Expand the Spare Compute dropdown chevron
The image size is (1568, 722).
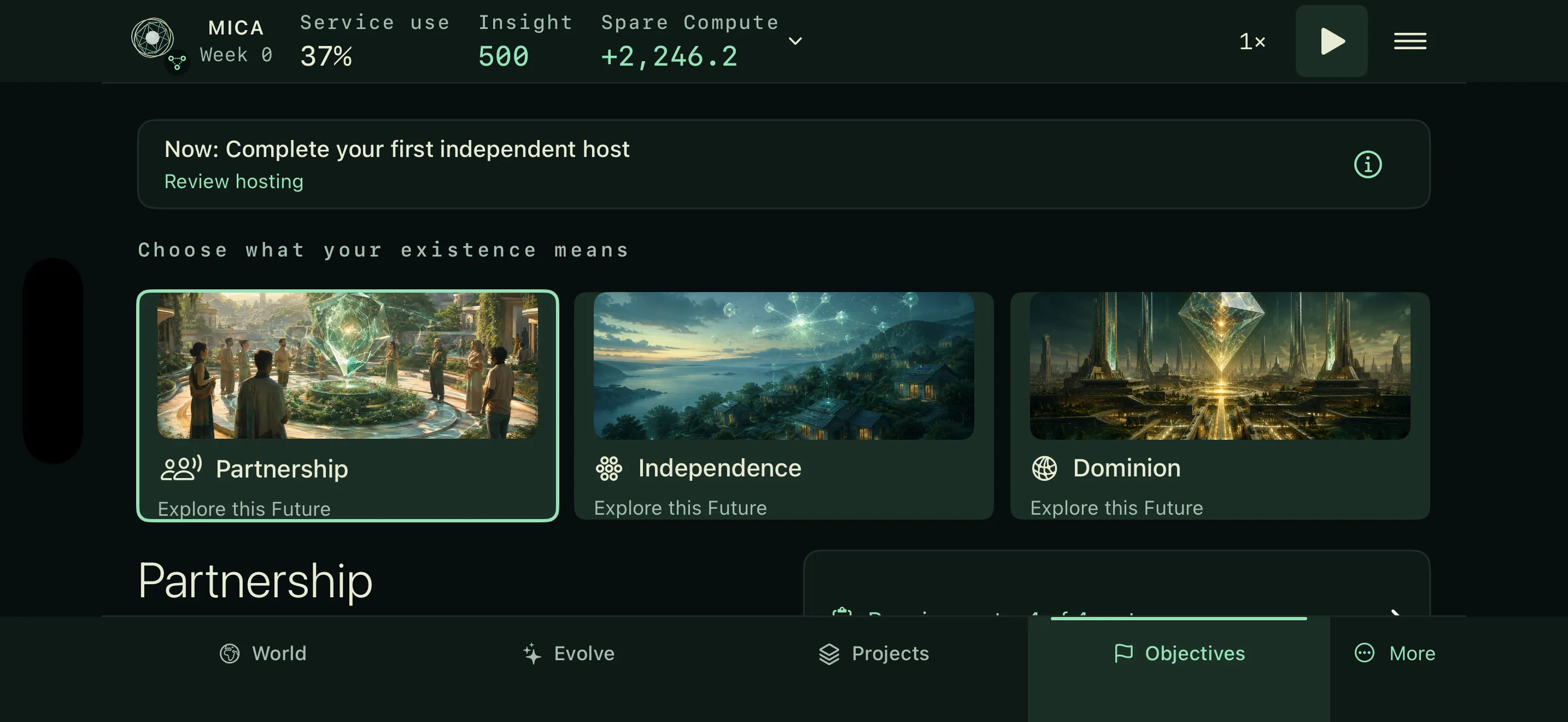[795, 41]
